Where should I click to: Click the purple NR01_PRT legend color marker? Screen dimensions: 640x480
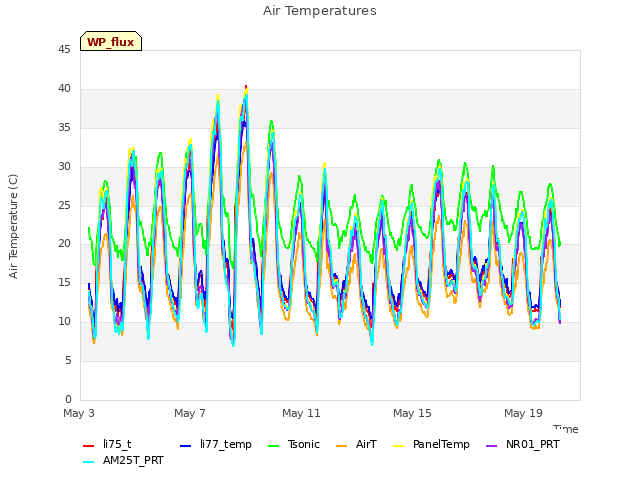[492, 446]
